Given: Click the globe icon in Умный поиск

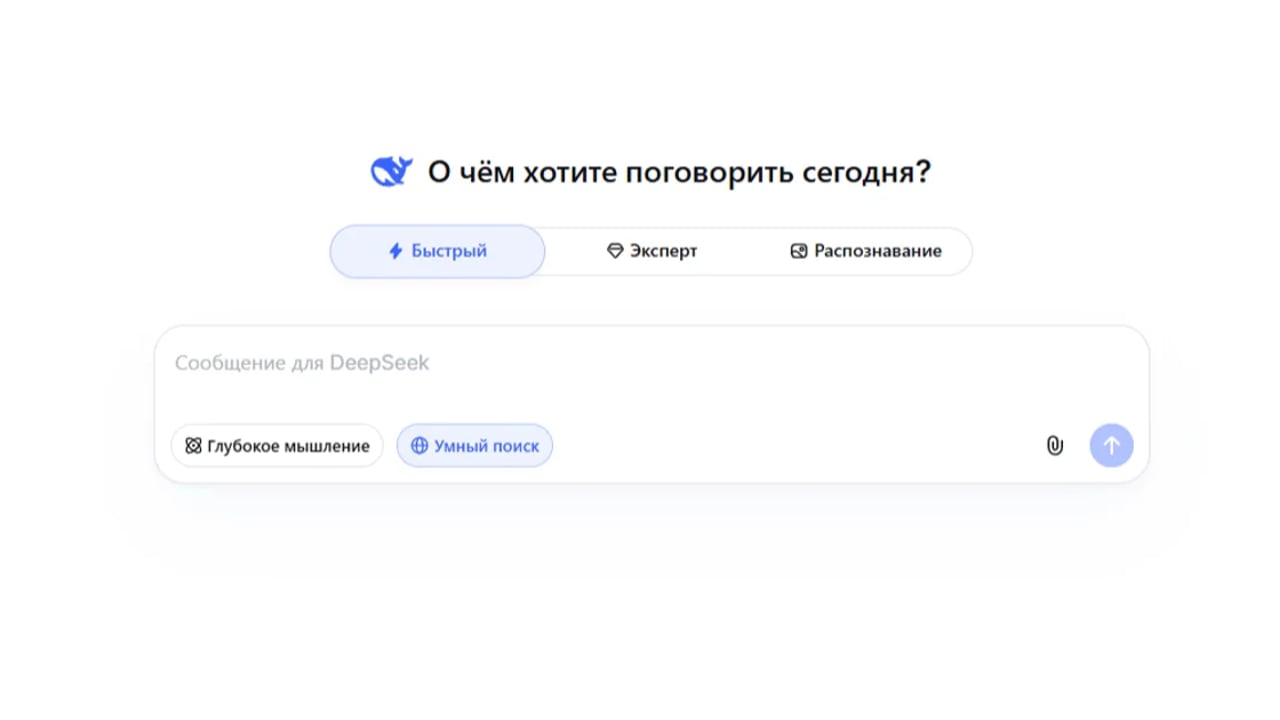Looking at the screenshot, I should tap(420, 446).
